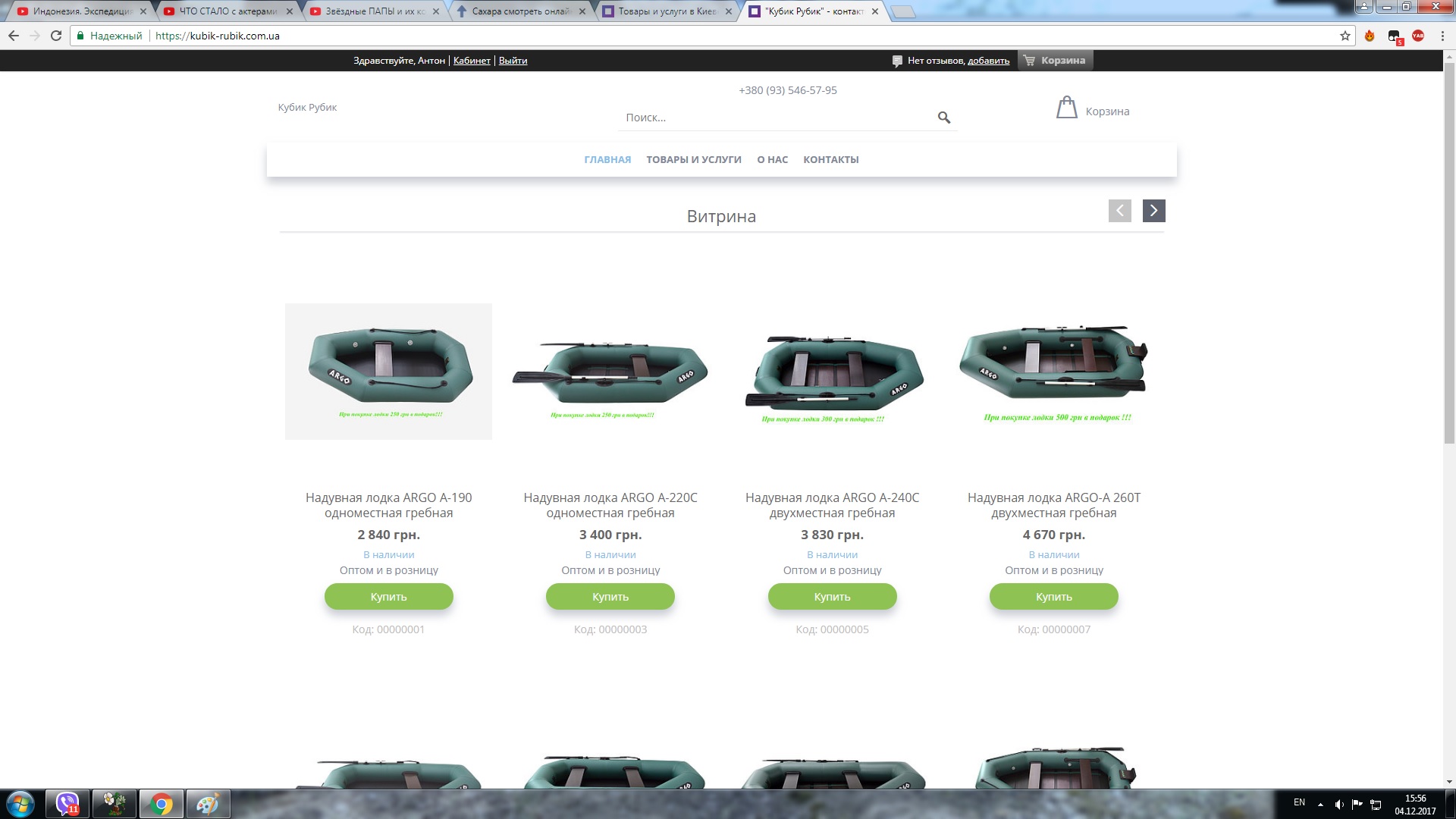Open the КОНТАКТЫ menu item
The width and height of the screenshot is (1456, 819).
[831, 159]
